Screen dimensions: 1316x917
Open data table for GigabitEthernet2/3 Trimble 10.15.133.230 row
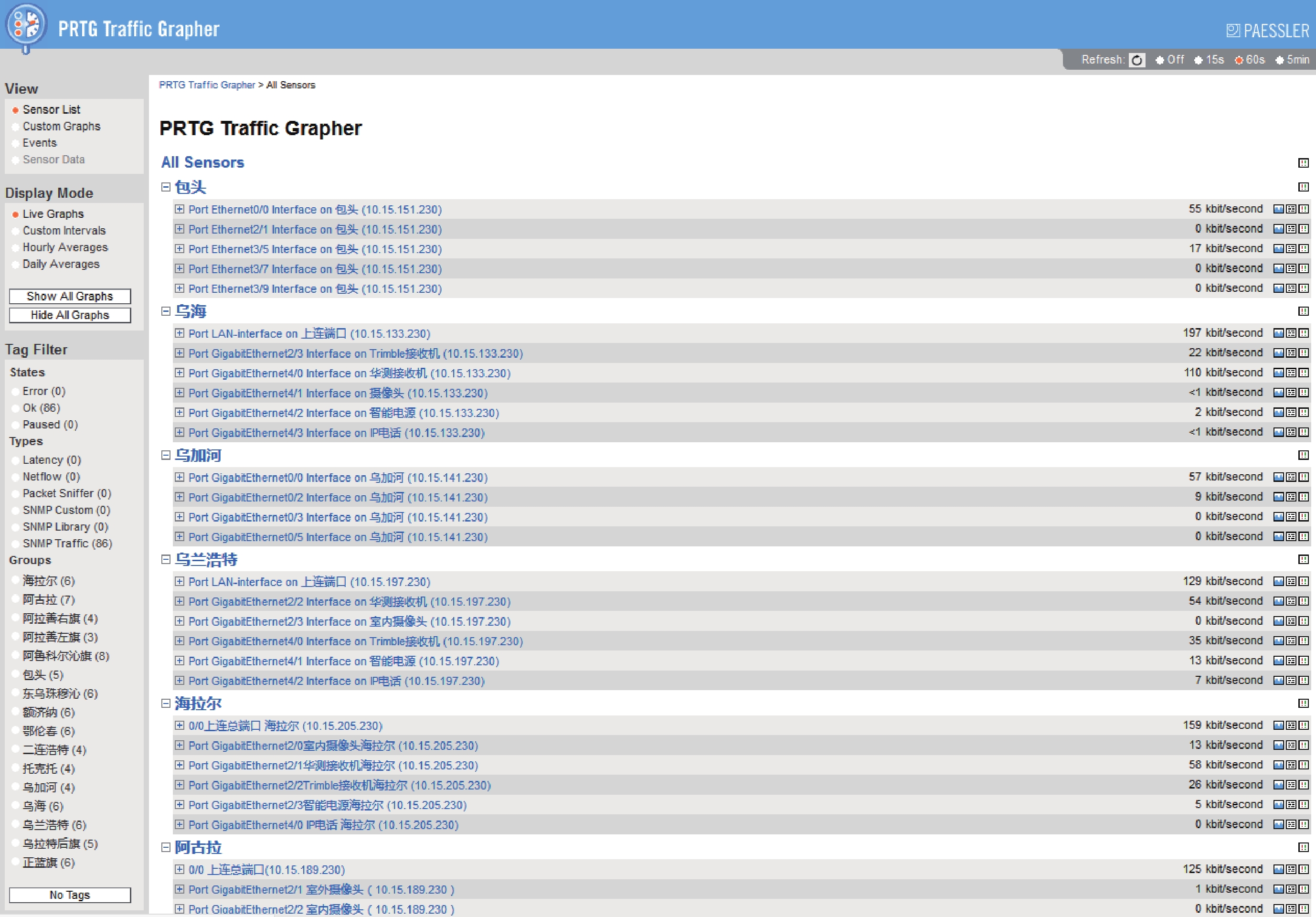1291,353
